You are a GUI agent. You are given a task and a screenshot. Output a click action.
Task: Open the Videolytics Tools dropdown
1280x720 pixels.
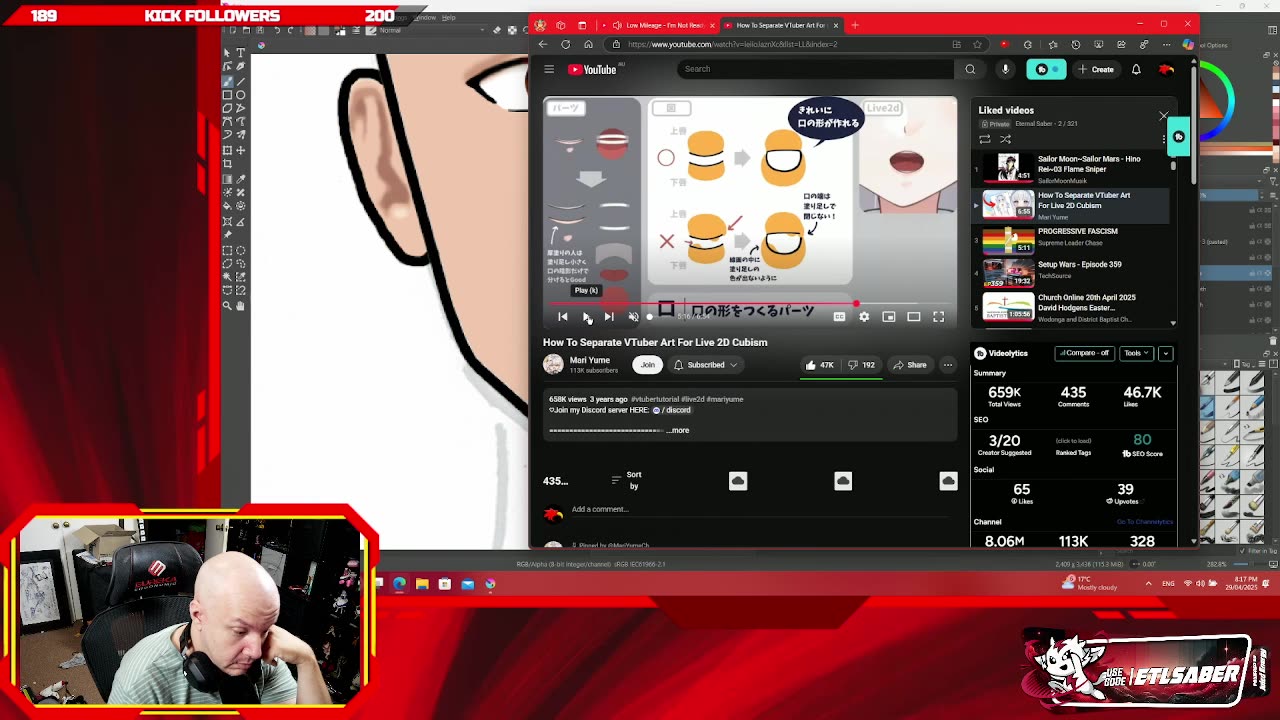[1136, 353]
